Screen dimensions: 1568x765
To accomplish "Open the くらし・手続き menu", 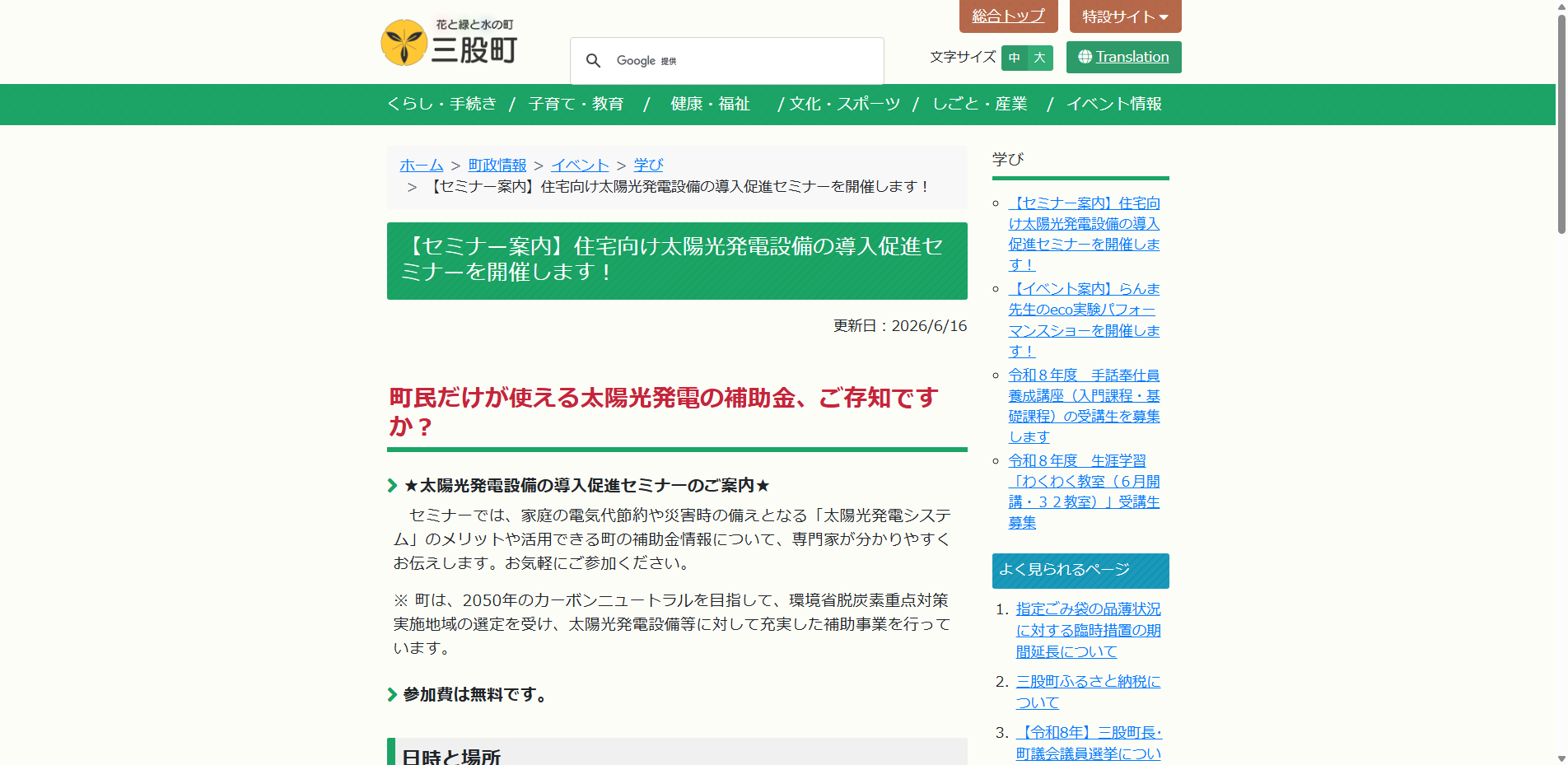I will (x=441, y=104).
